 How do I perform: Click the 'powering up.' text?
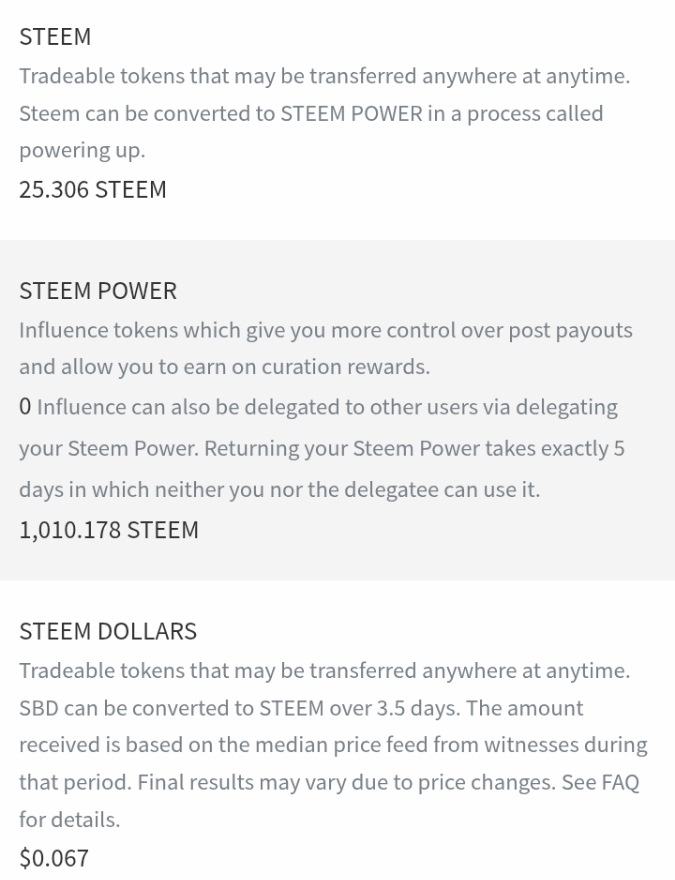[82, 151]
